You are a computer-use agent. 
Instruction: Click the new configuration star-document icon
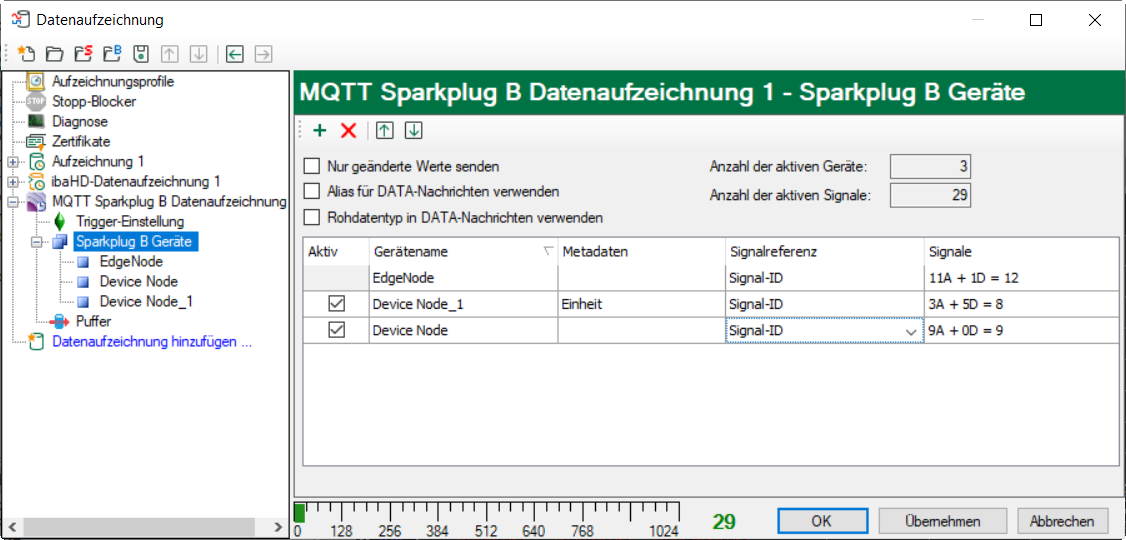(27, 53)
